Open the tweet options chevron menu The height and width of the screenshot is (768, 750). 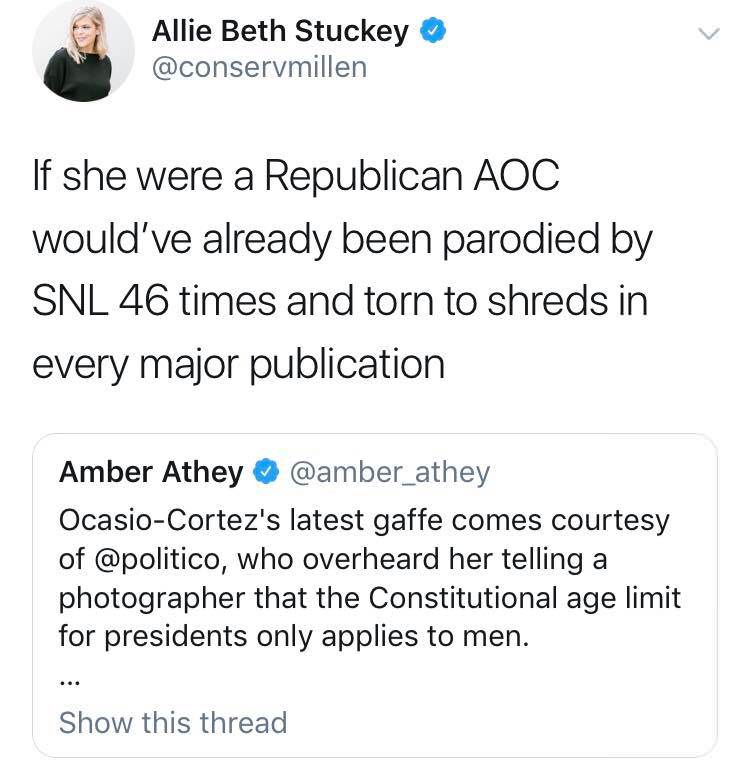[708, 35]
